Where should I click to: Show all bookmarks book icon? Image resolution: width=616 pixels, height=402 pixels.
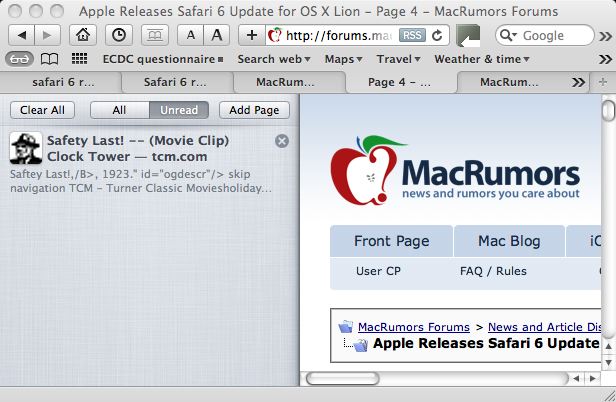50,59
